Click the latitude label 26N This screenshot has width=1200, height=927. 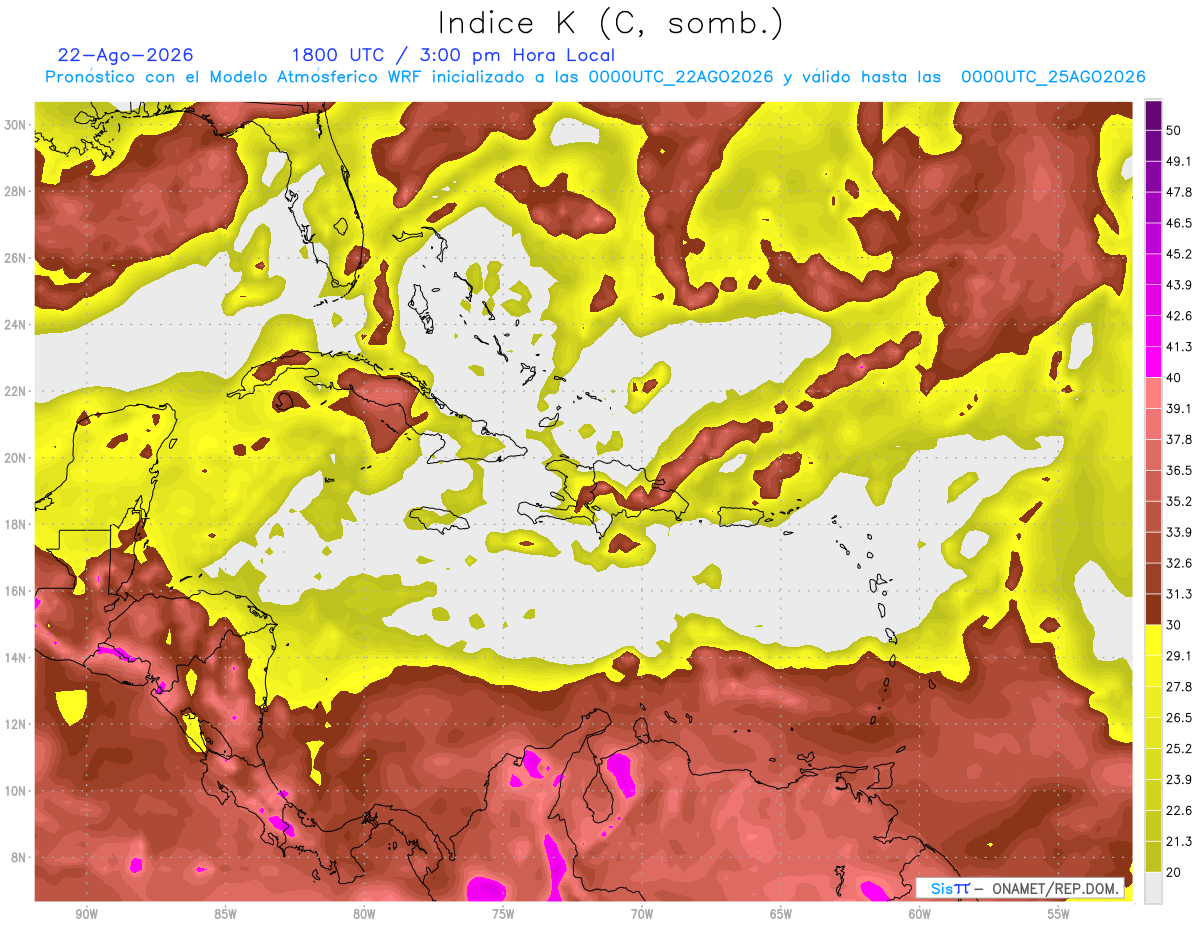16,258
